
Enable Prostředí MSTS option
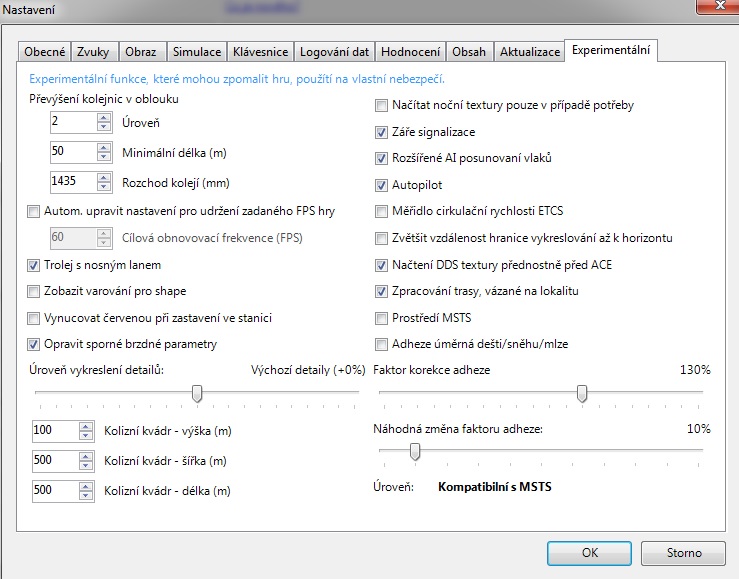pyautogui.click(x=381, y=318)
